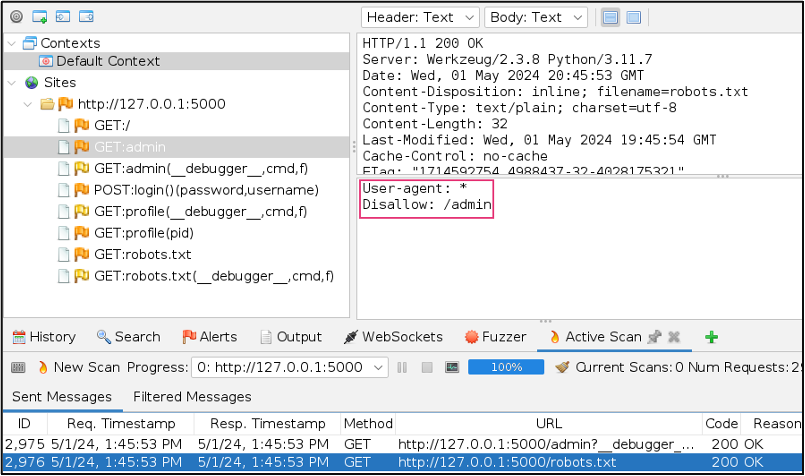Sort by Req. Timestamp column header

pos(121,424)
